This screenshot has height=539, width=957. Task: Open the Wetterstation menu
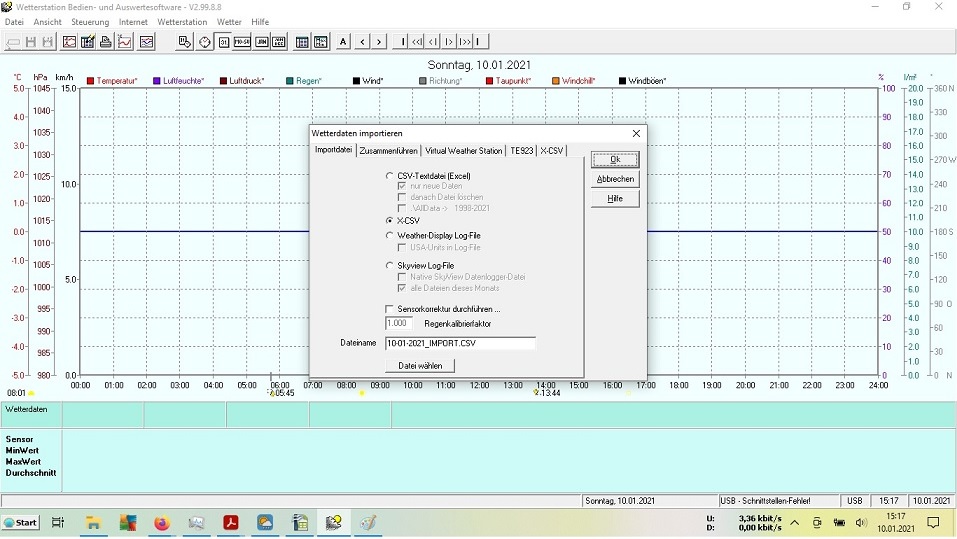point(182,22)
